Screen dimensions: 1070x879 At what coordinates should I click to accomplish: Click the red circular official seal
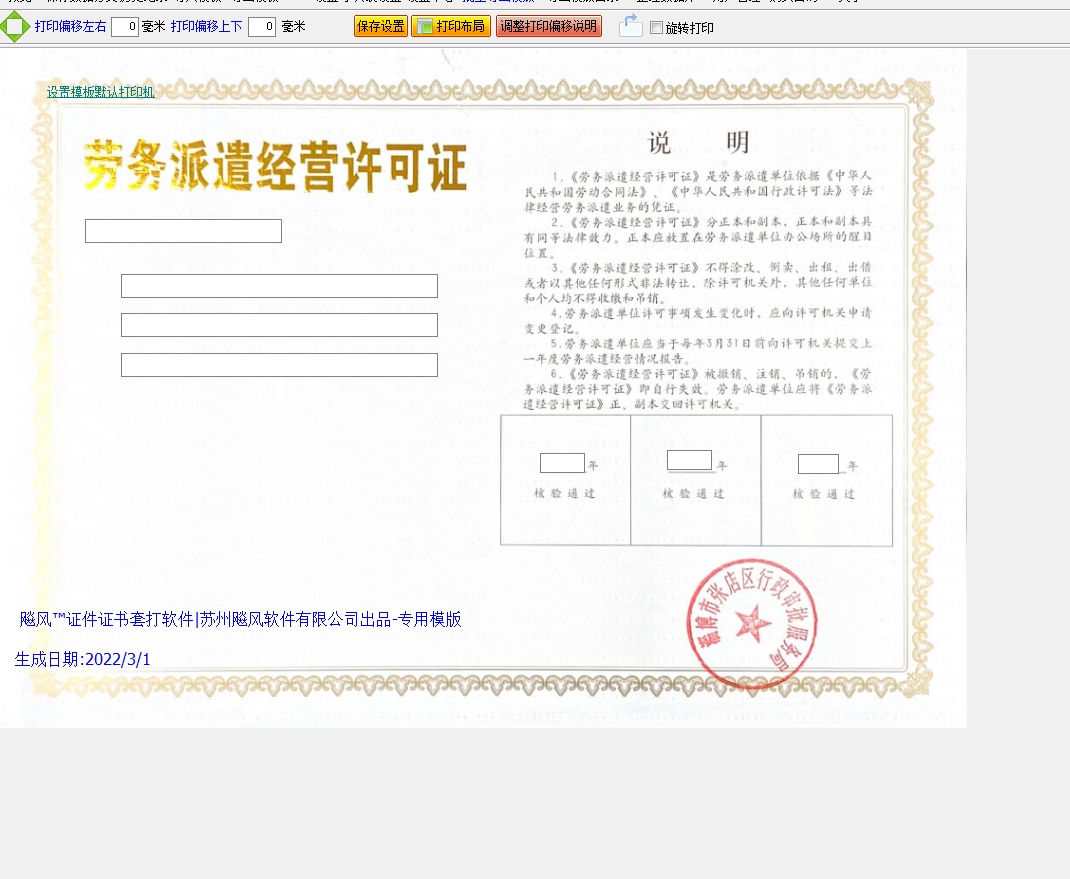750,623
